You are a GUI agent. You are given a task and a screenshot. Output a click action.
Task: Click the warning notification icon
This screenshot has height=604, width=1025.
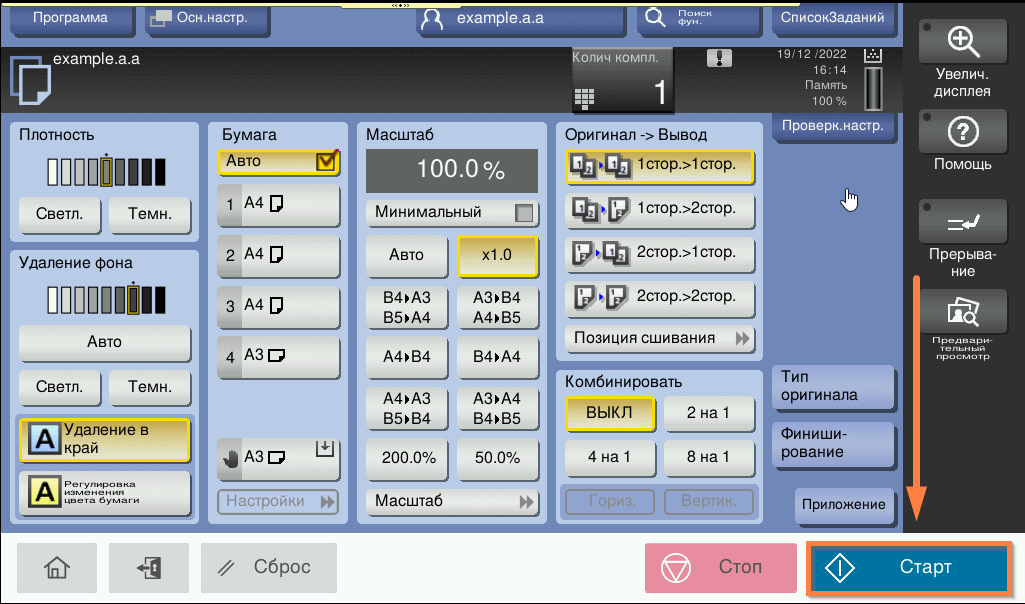tap(718, 58)
